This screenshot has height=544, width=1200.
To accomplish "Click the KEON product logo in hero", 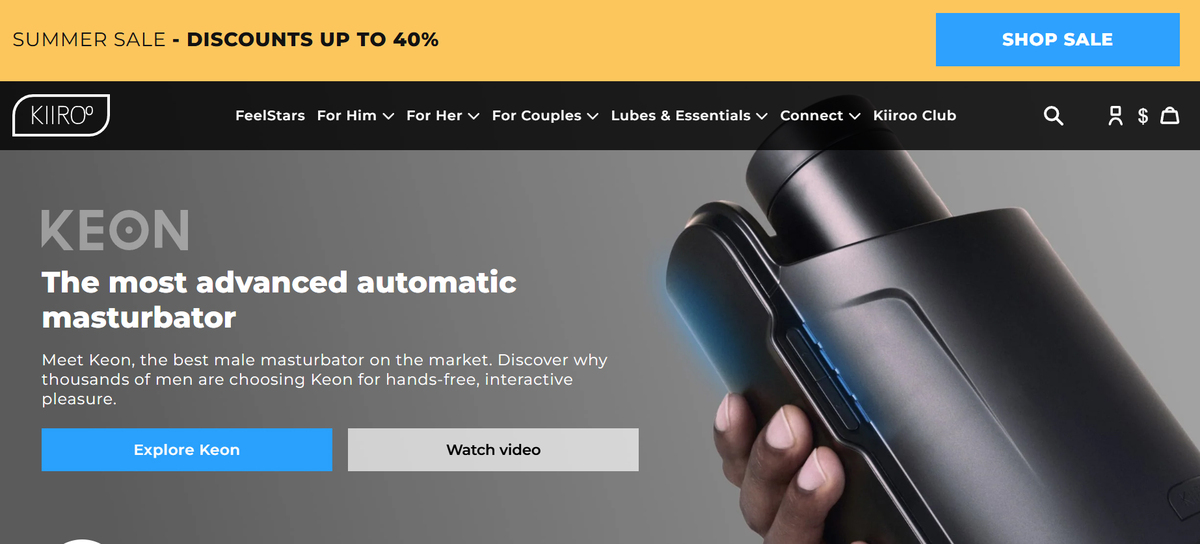I will (x=115, y=230).
